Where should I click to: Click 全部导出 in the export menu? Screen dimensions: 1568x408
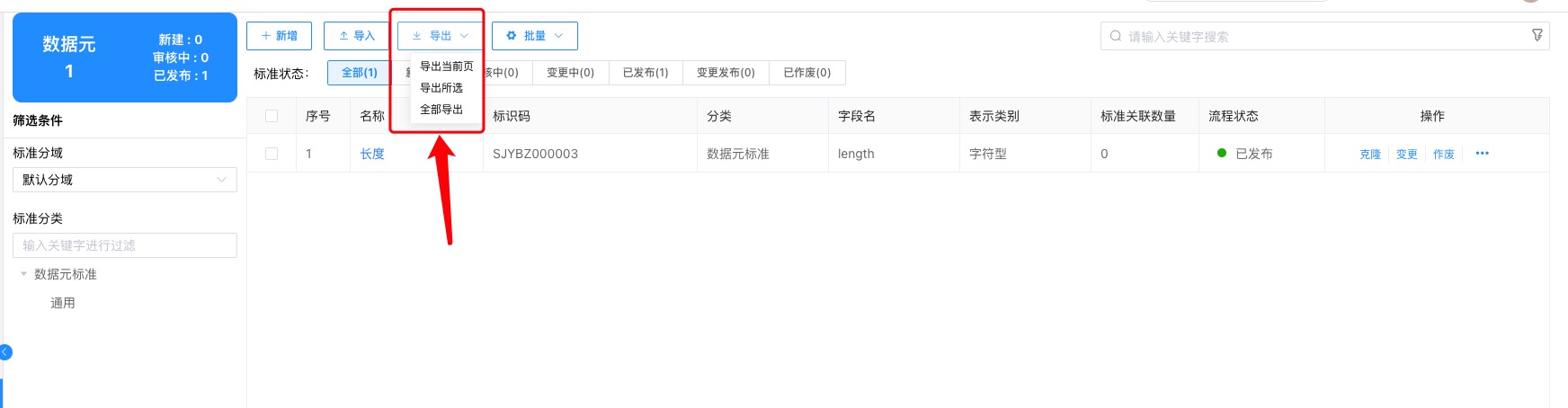point(441,110)
